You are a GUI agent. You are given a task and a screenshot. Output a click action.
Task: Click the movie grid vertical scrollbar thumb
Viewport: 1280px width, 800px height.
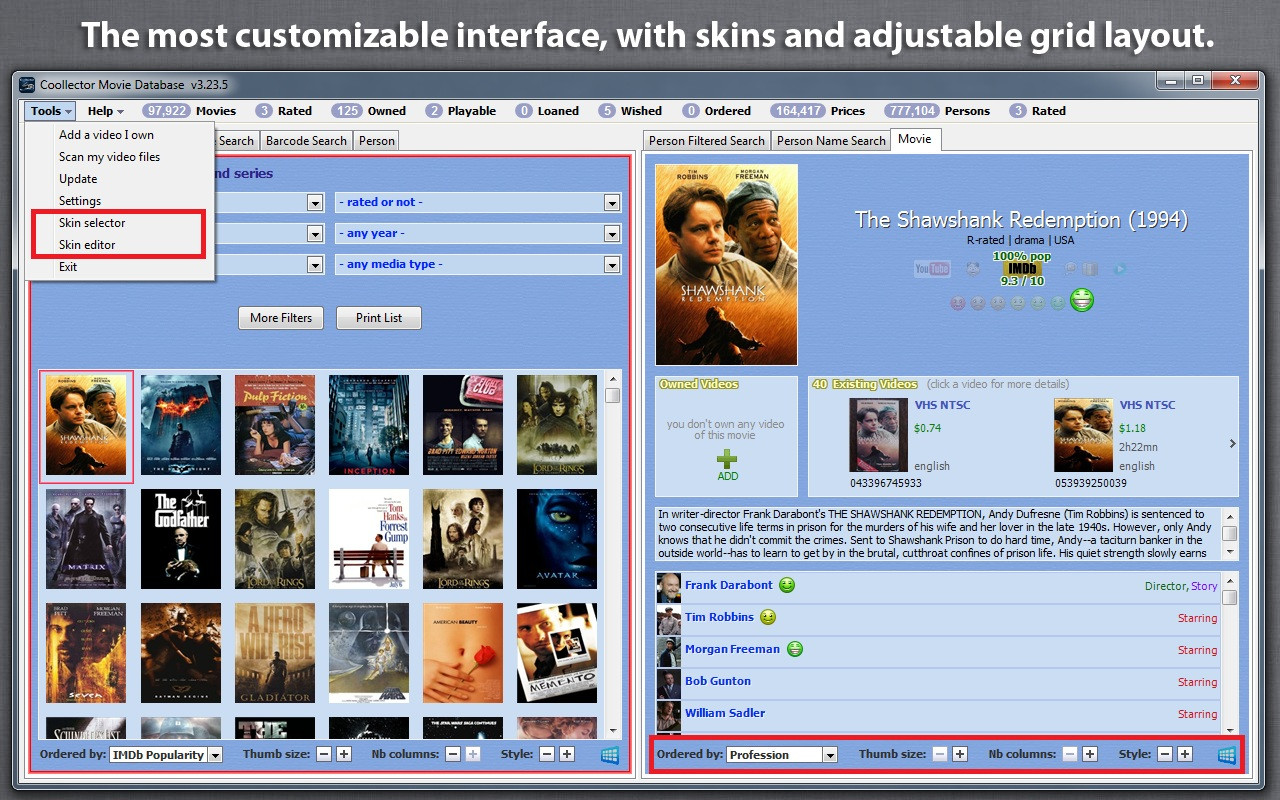click(612, 395)
